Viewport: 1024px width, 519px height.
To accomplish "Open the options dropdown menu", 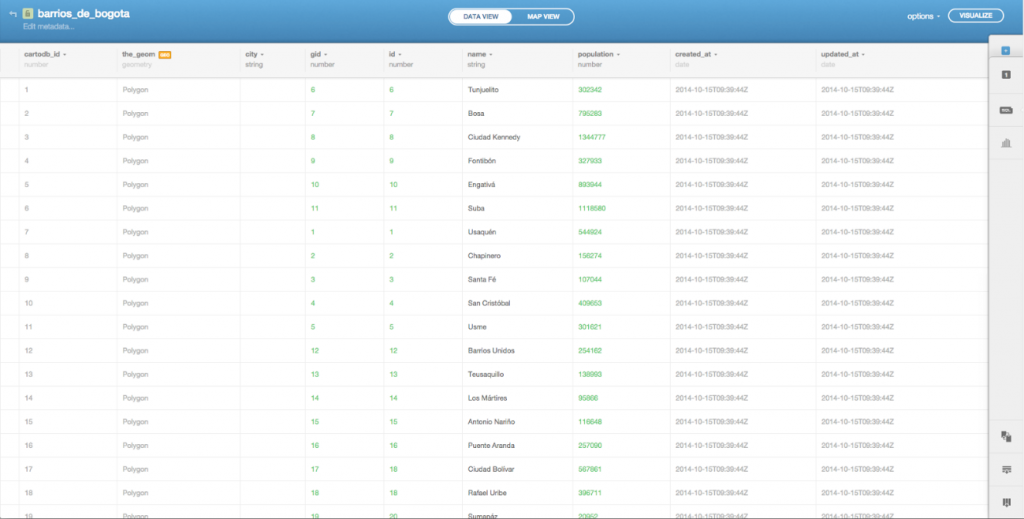I will point(923,17).
